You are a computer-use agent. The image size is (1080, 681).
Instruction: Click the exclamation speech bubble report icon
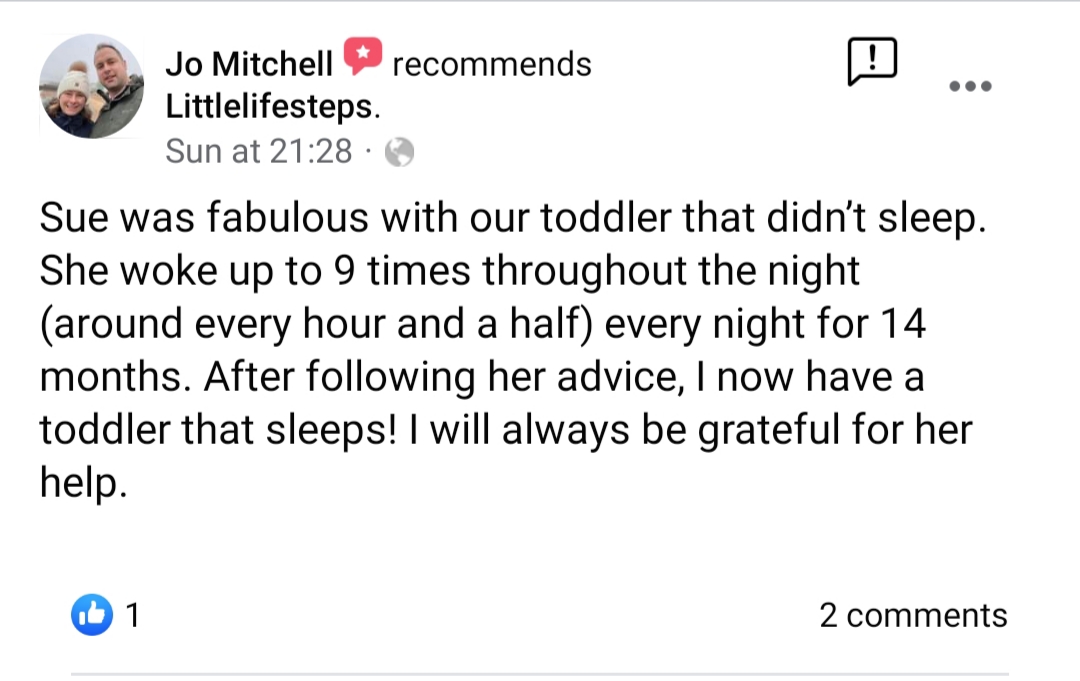[872, 63]
